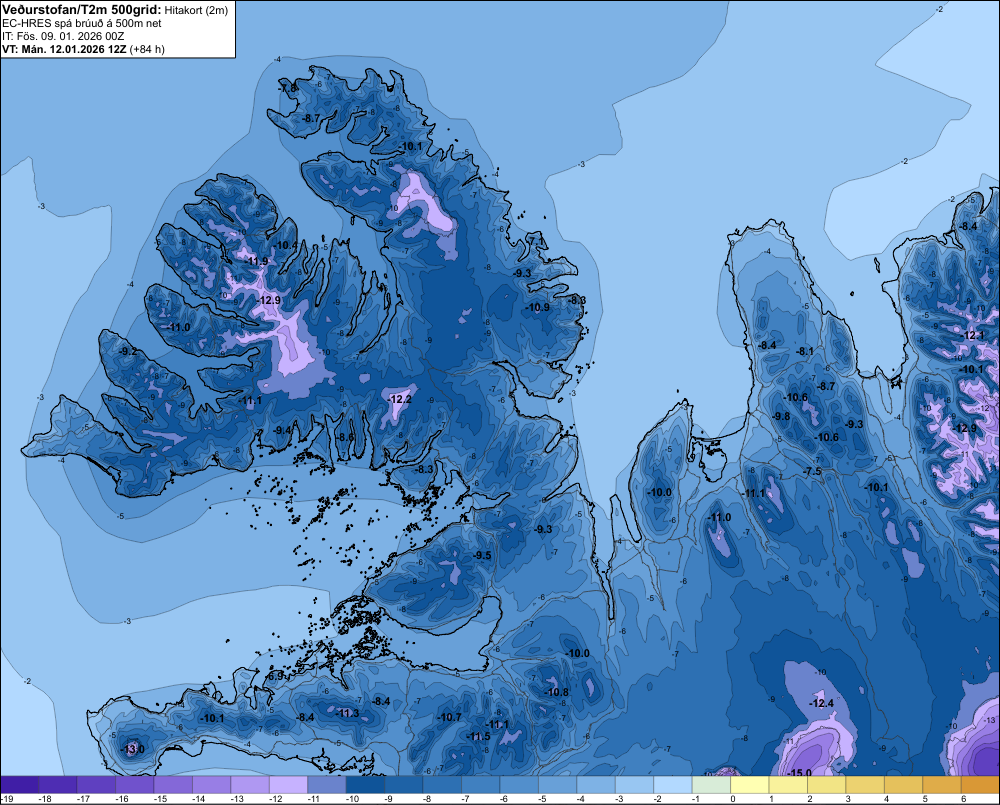Click the -8.1 temperature value

click(805, 351)
